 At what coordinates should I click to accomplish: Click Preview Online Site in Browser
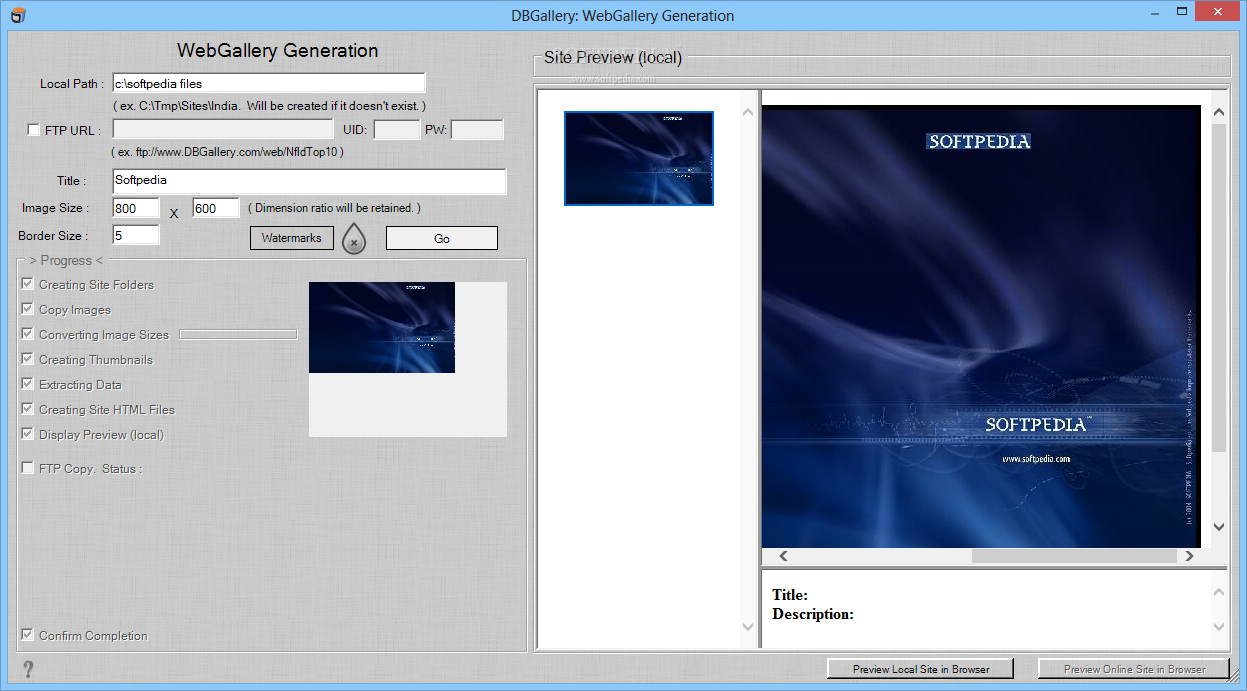pyautogui.click(x=1134, y=669)
